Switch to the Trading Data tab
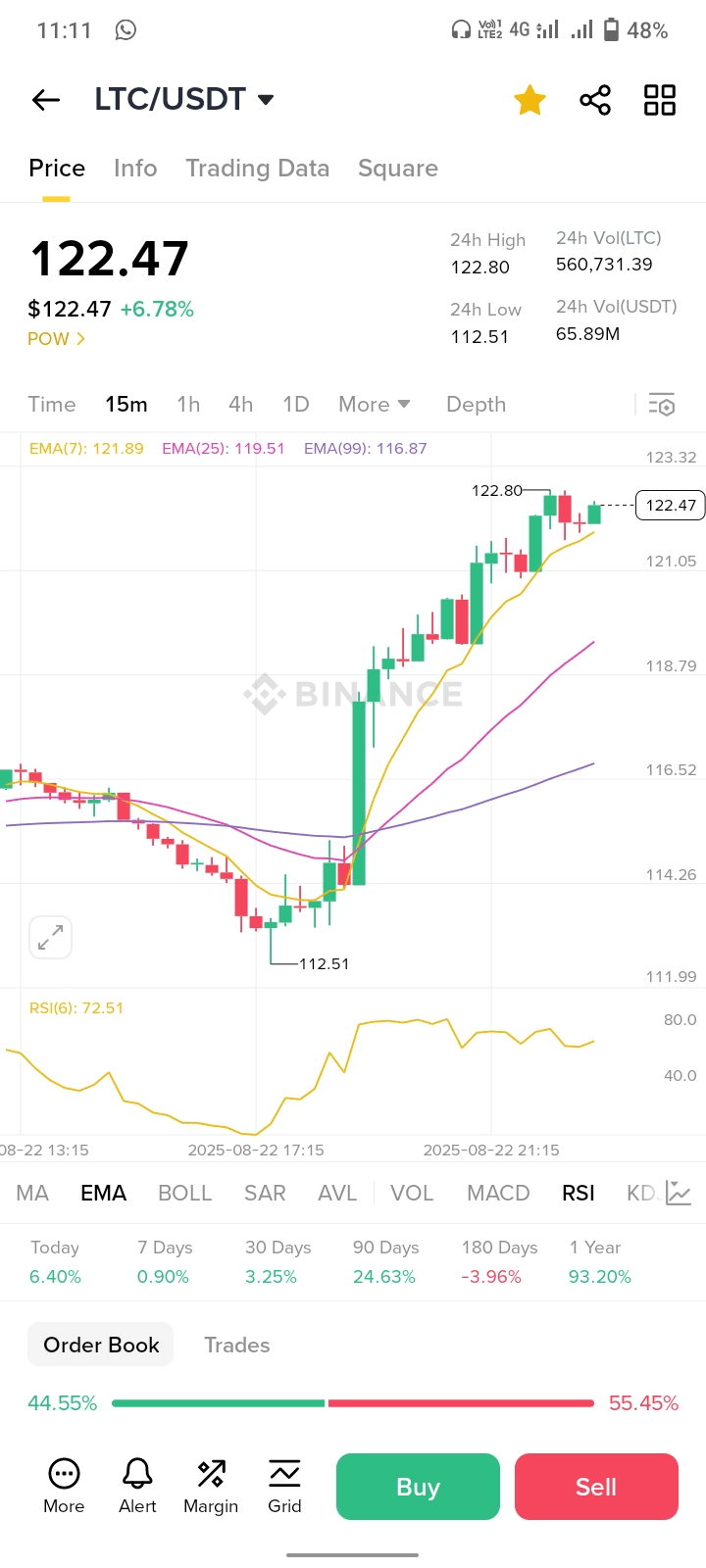Image resolution: width=706 pixels, height=1568 pixels. point(258,169)
